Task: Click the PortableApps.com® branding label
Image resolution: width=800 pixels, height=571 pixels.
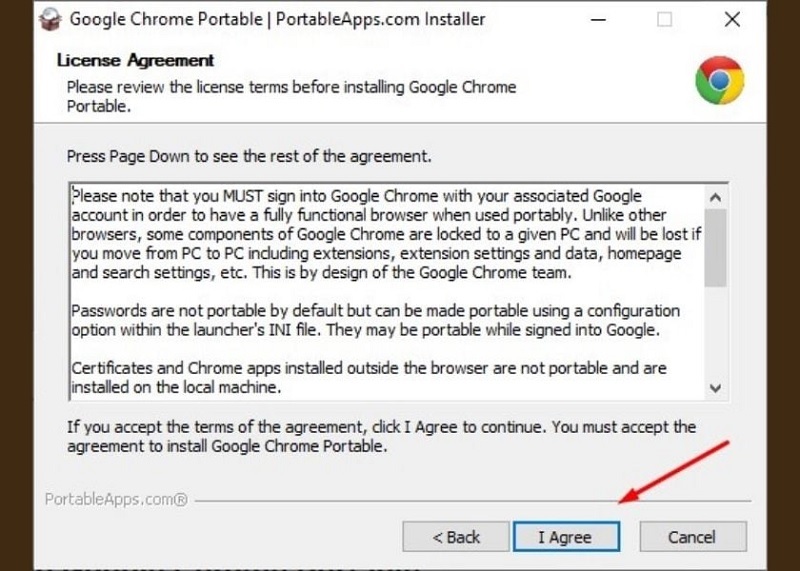Action: point(116,499)
